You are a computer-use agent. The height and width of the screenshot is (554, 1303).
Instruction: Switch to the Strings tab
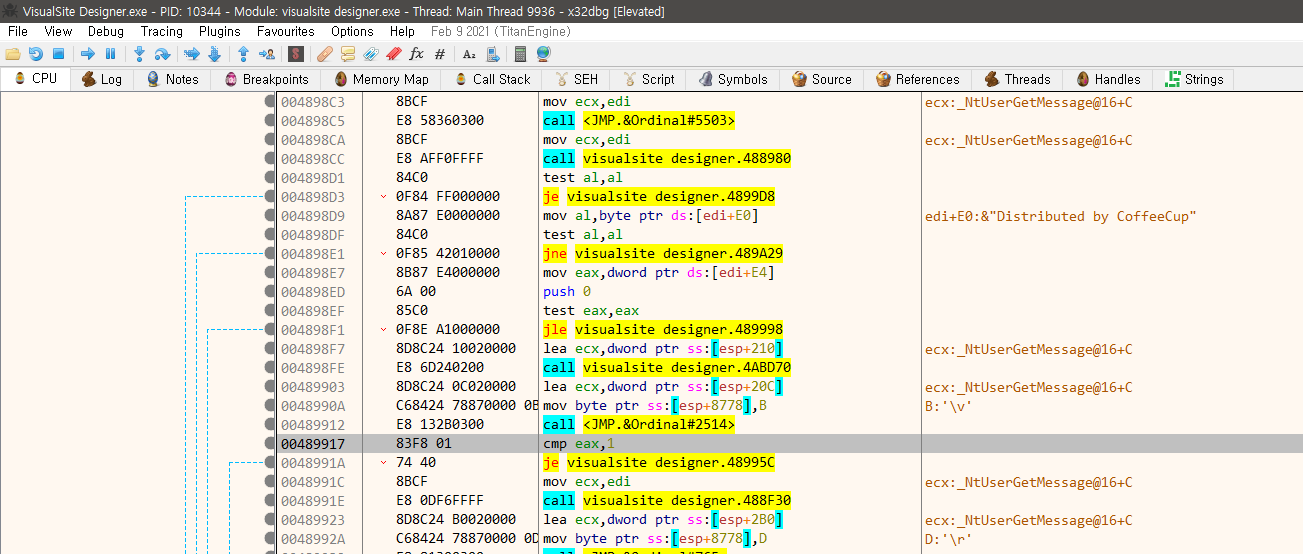click(x=1193, y=79)
